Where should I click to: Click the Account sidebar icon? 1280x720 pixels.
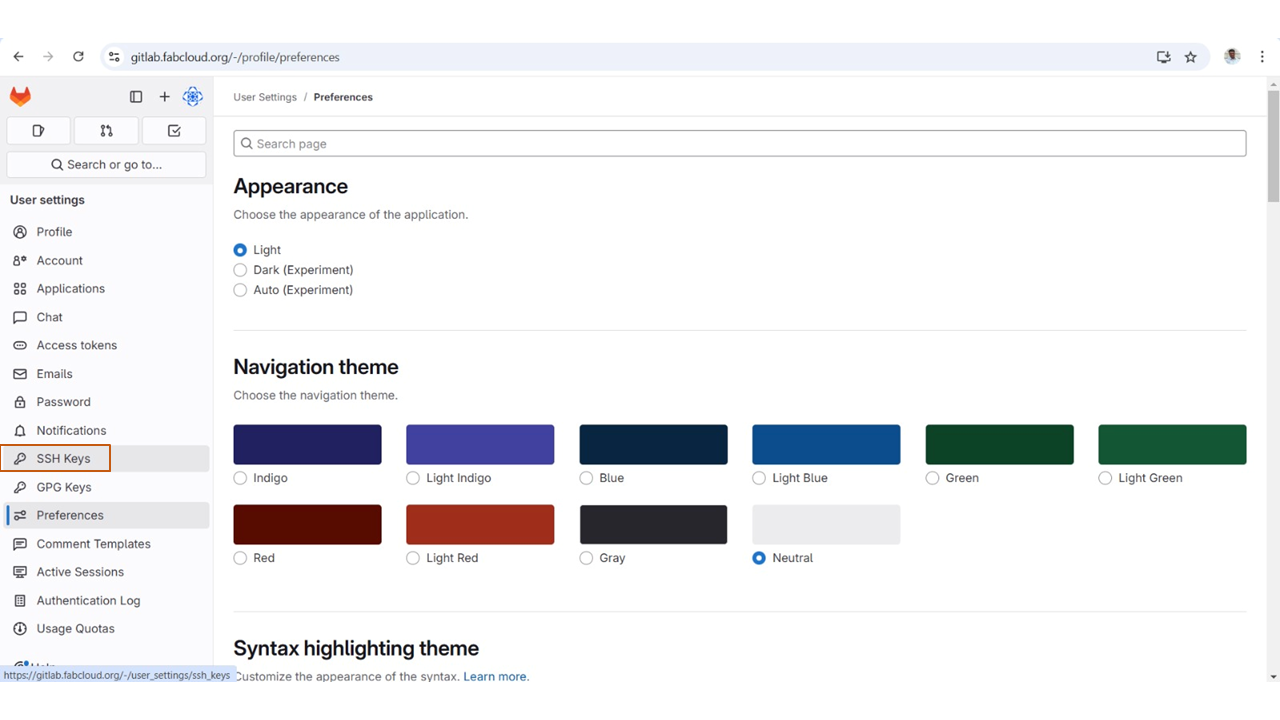(20, 261)
